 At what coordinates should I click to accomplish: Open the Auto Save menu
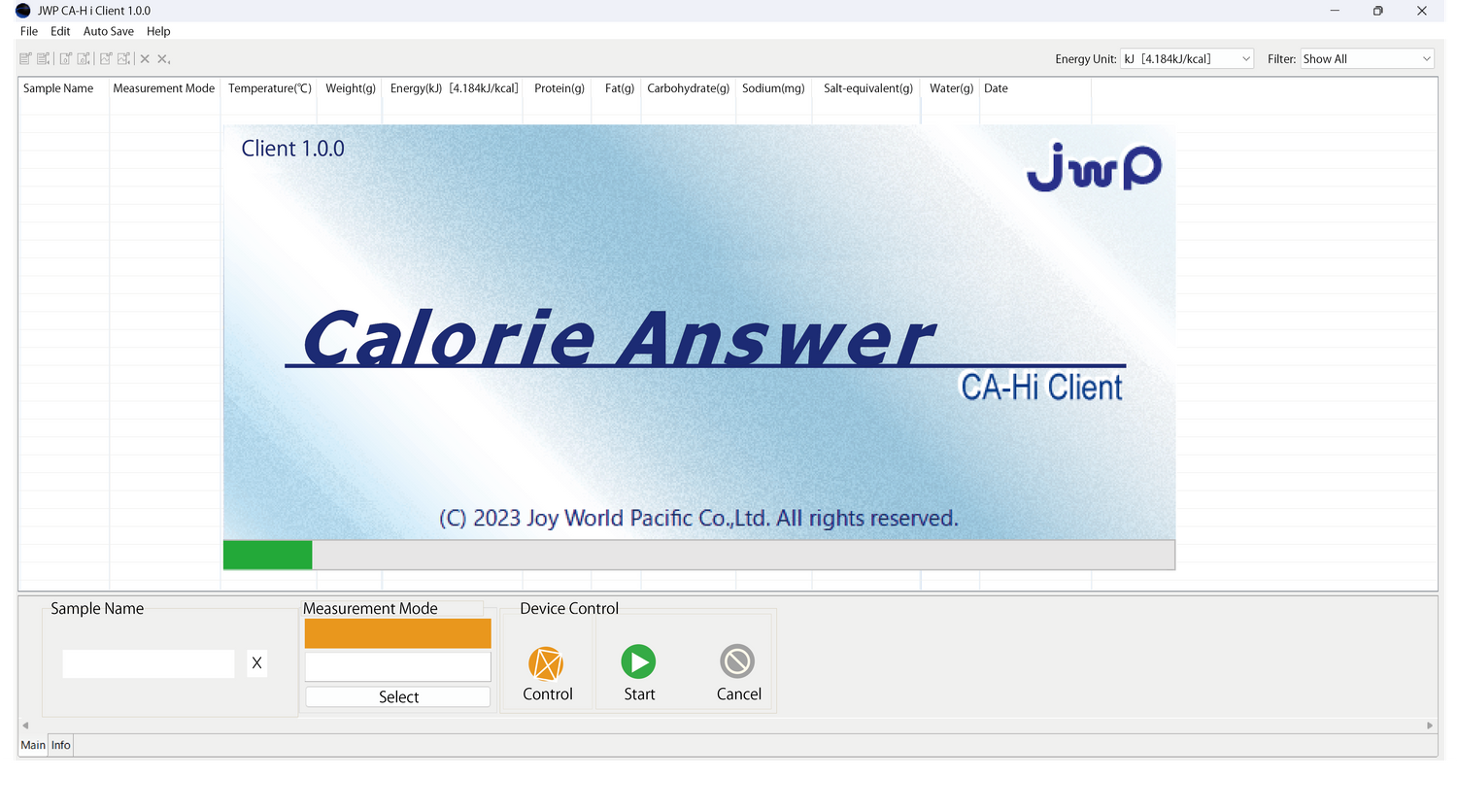coord(109,31)
